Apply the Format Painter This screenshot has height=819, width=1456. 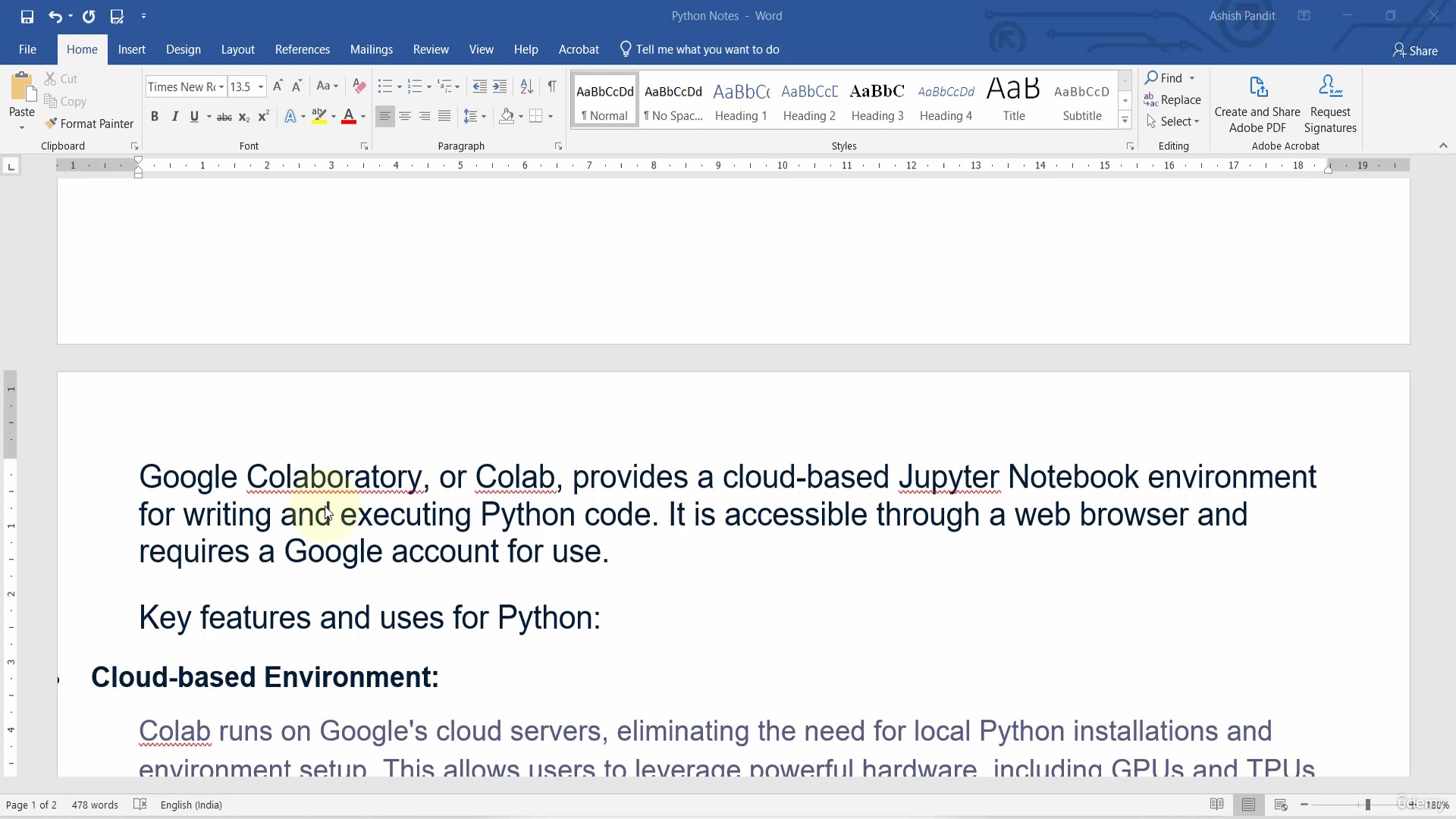(x=89, y=124)
